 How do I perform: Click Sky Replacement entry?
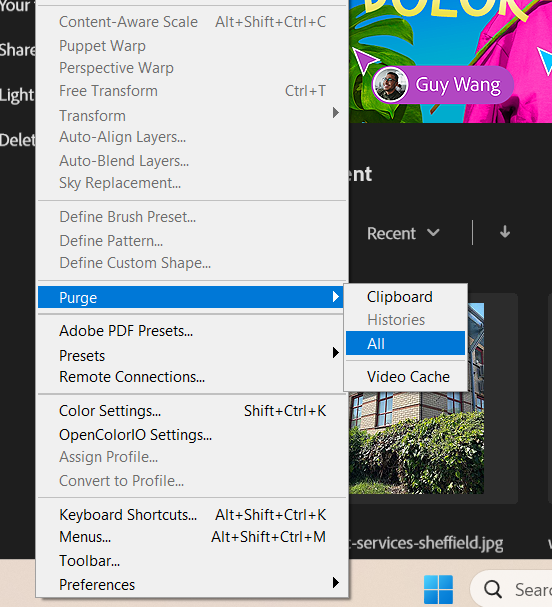[192, 183]
